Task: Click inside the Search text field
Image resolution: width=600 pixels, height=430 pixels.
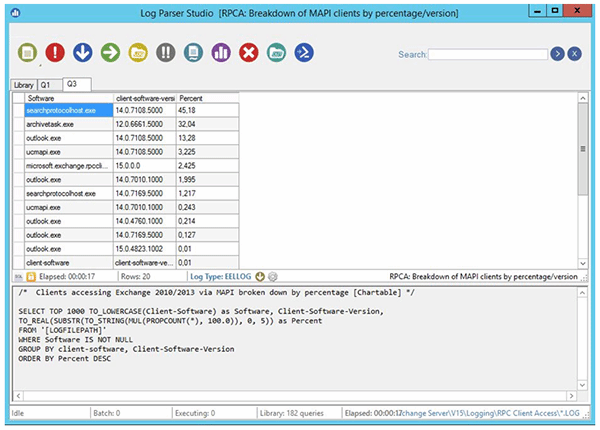Action: [488, 54]
